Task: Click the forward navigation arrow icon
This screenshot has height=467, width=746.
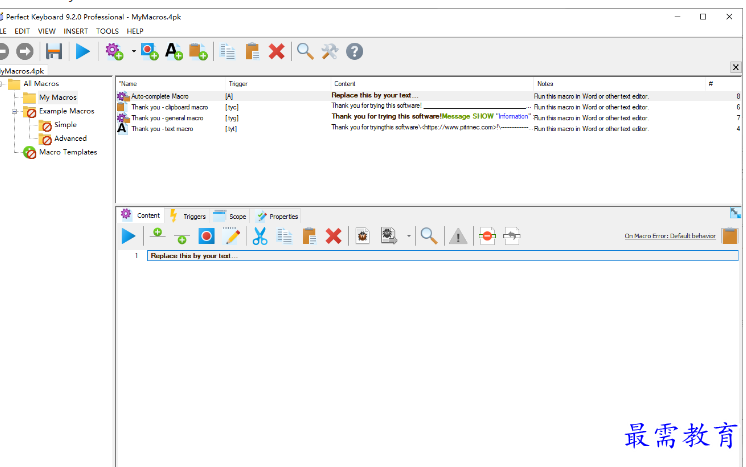Action: pyautogui.click(x=25, y=51)
